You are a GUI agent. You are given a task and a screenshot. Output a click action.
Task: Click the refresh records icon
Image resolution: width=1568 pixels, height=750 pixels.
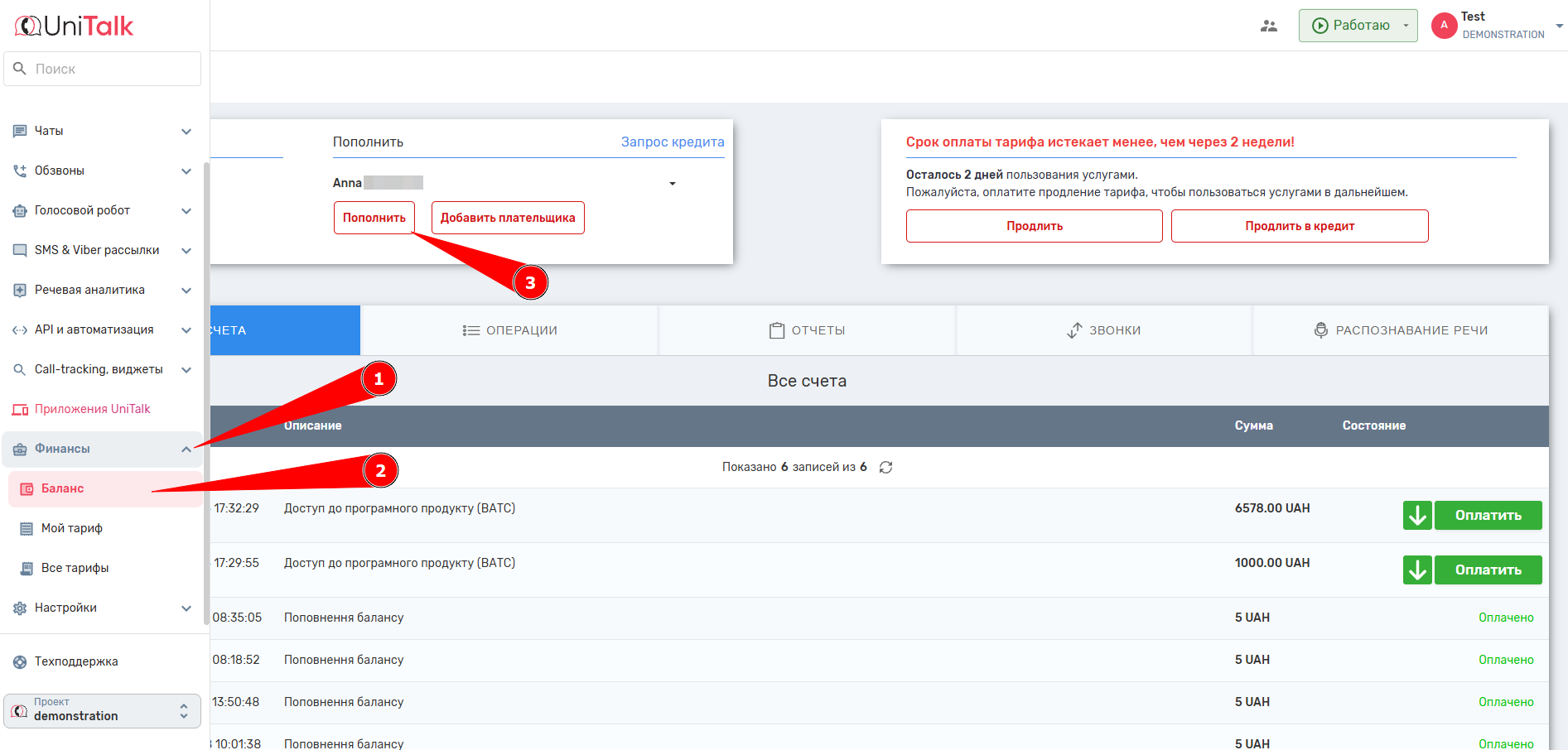coord(885,468)
